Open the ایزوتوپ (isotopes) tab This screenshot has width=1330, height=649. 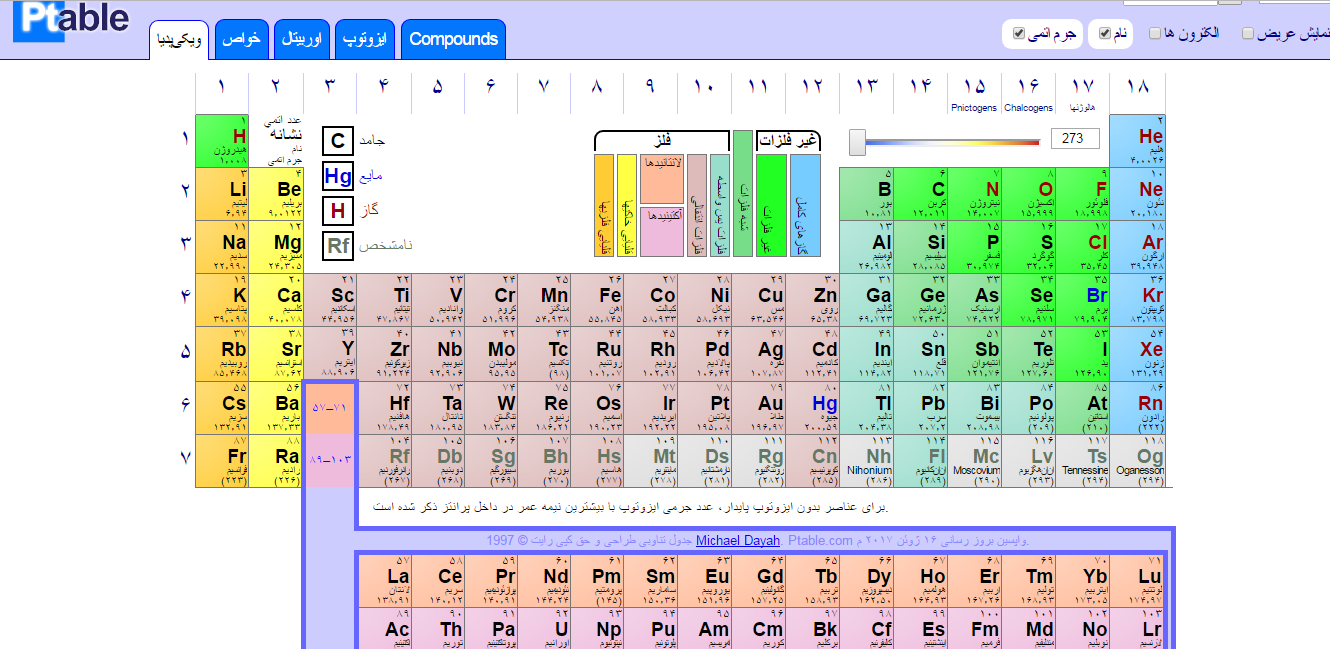364,39
